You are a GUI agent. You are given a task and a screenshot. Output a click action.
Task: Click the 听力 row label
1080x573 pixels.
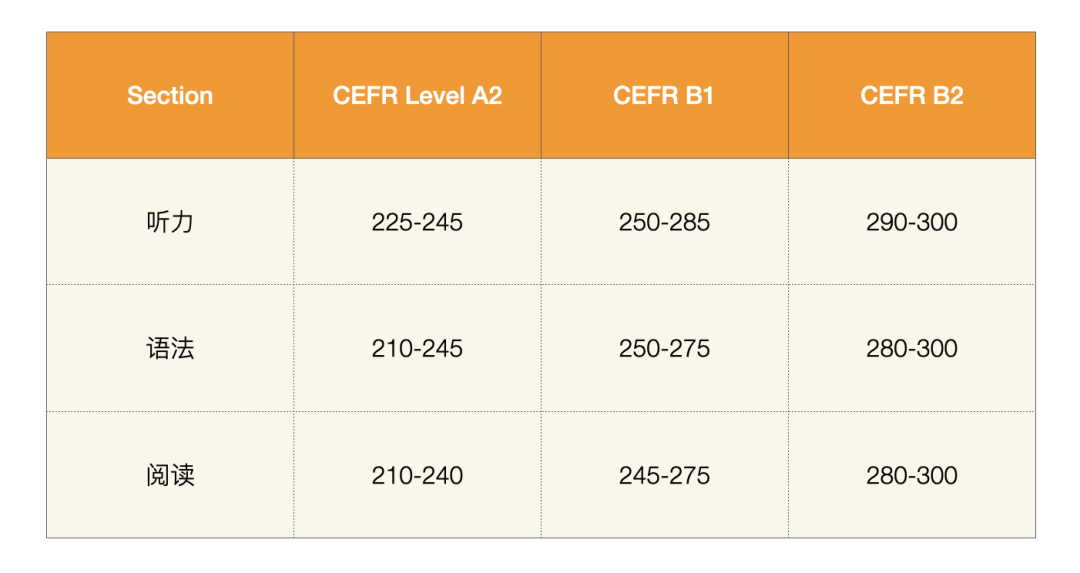[170, 222]
